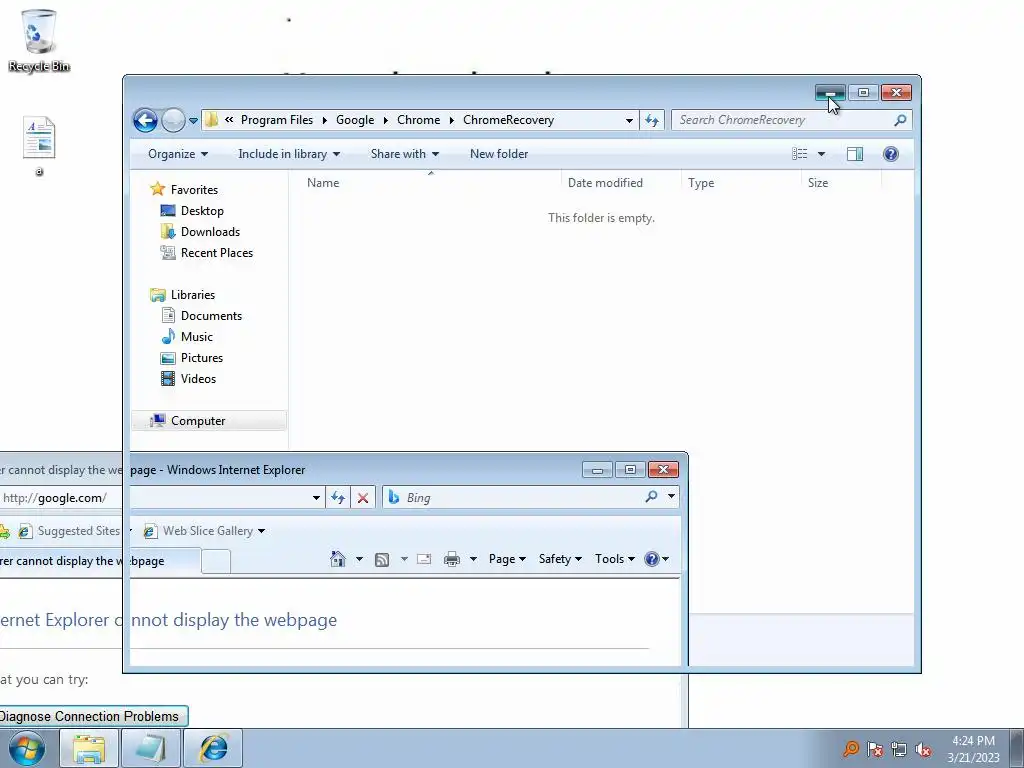Open the Windows Start menu
Viewport: 1024px width, 768px height.
[x=27, y=748]
